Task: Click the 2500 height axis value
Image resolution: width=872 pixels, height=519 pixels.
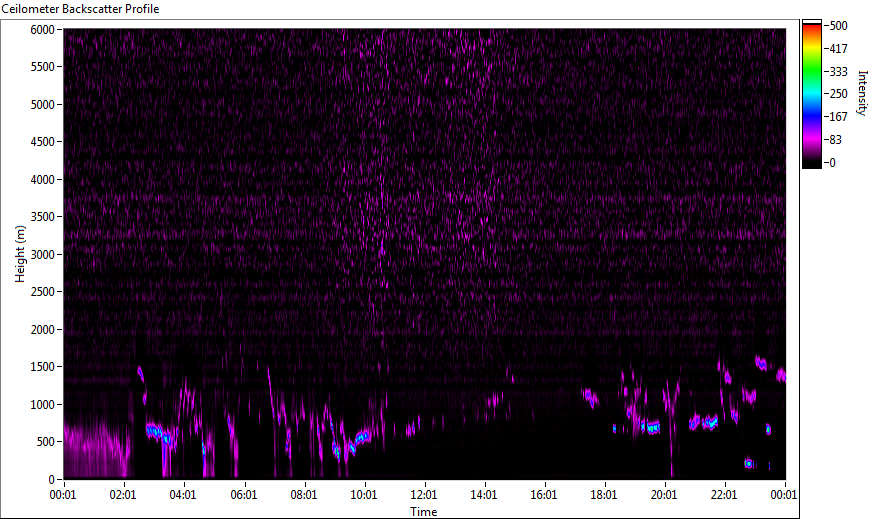Action: point(43,292)
